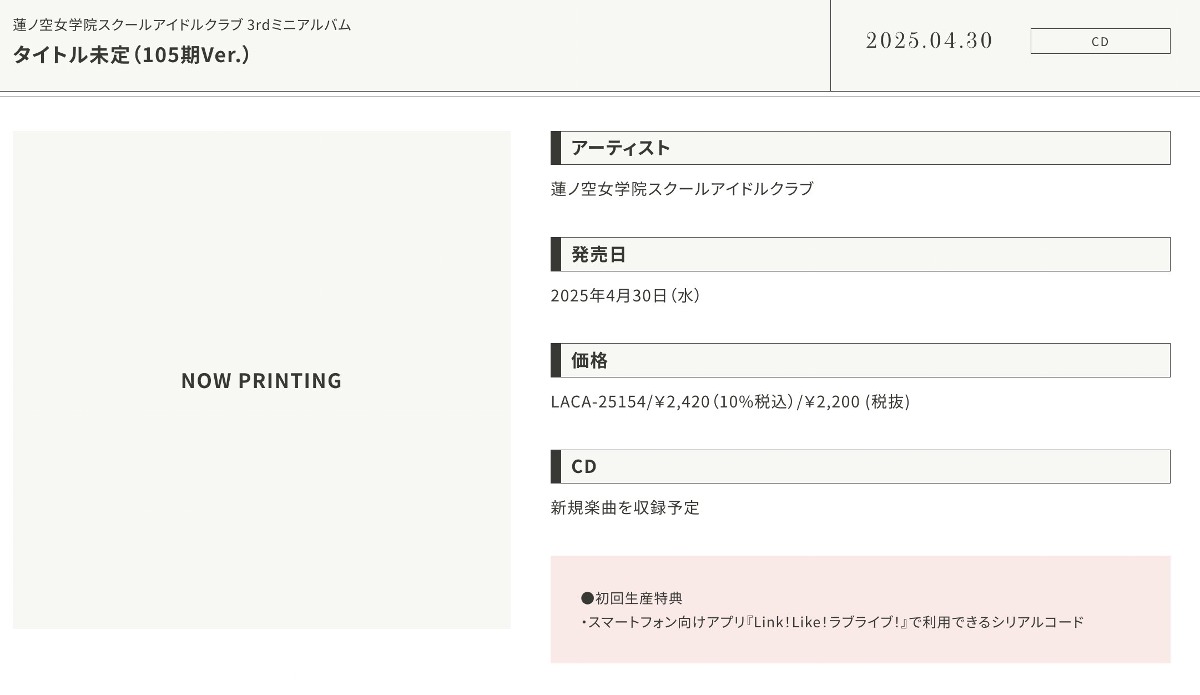
Task: Click the NOW PRINTING cover placeholder
Action: pyautogui.click(x=261, y=380)
